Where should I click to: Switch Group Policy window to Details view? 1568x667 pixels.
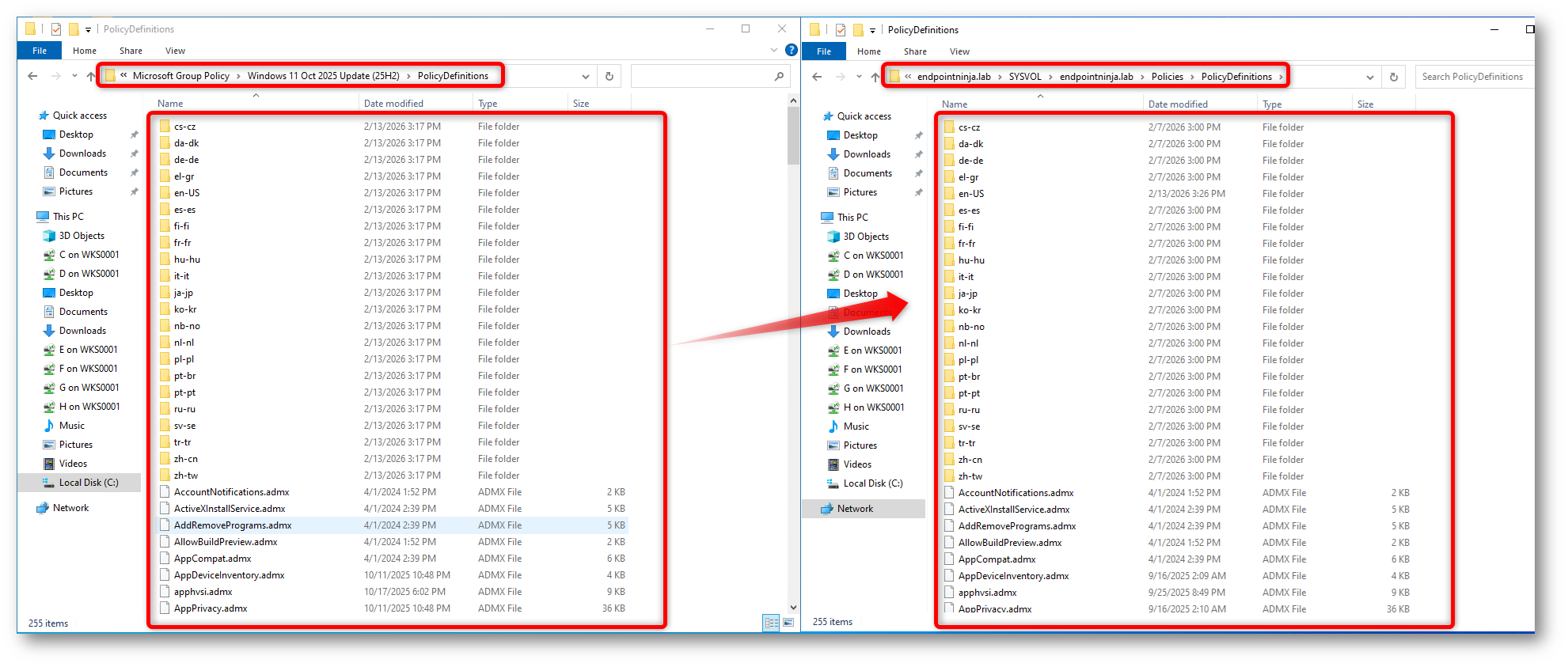pyautogui.click(x=772, y=623)
